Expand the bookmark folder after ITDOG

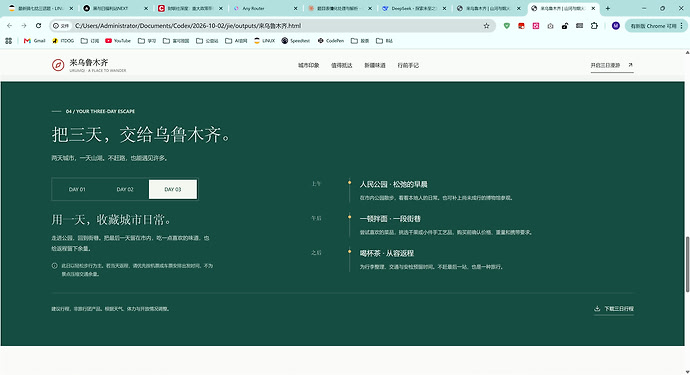90,40
